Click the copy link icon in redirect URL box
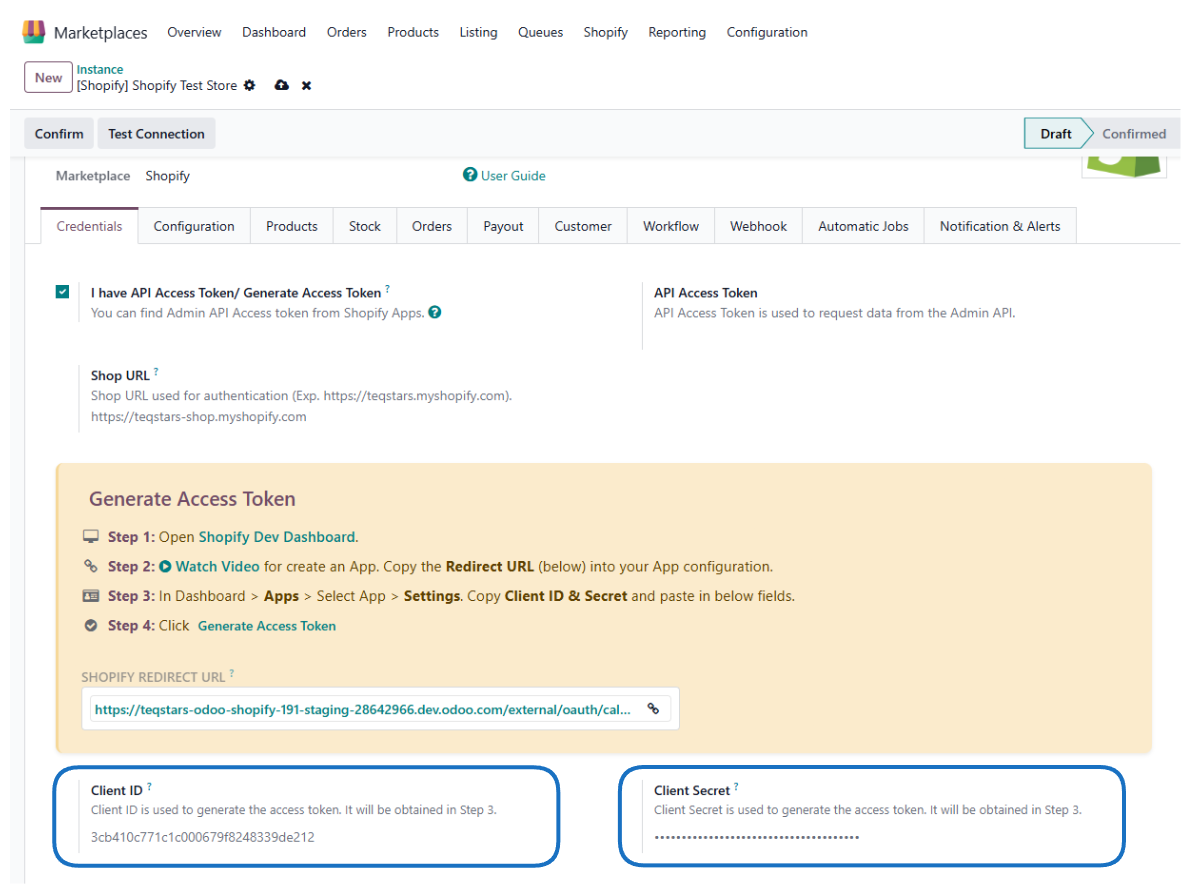 pos(653,709)
